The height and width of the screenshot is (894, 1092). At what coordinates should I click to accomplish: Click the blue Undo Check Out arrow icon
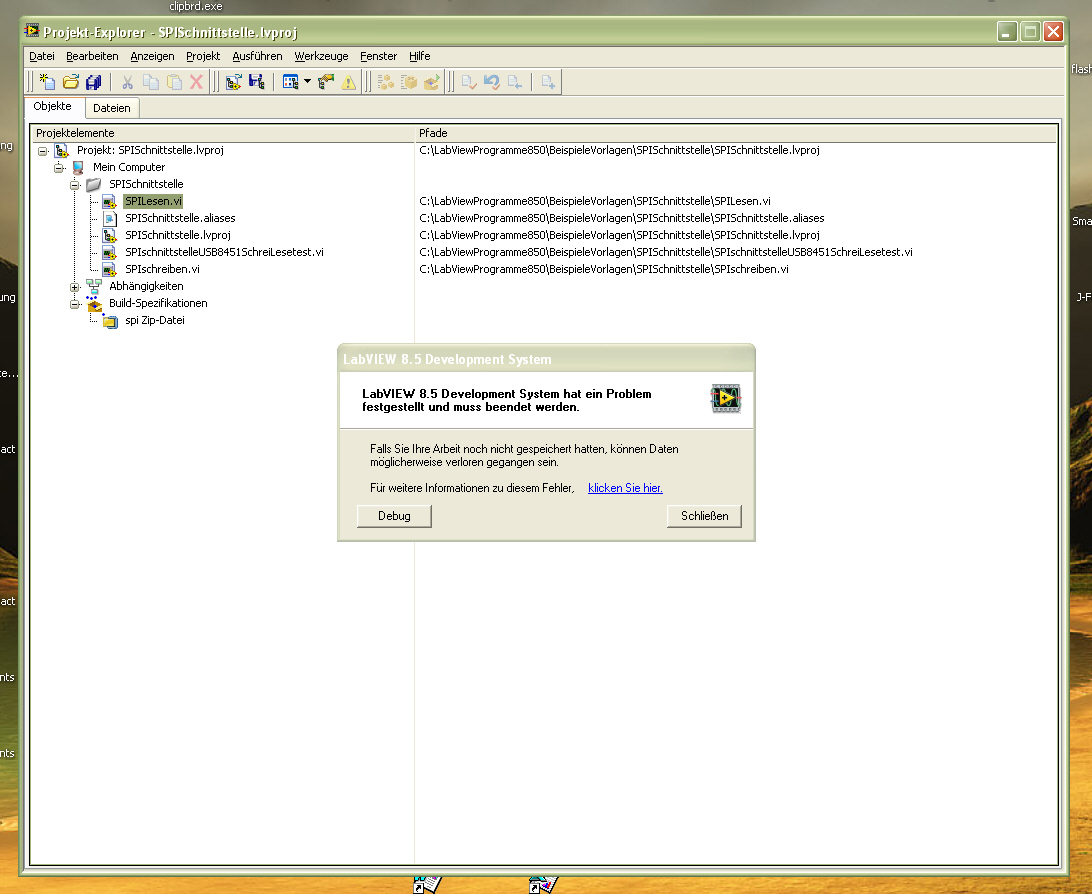[x=492, y=82]
